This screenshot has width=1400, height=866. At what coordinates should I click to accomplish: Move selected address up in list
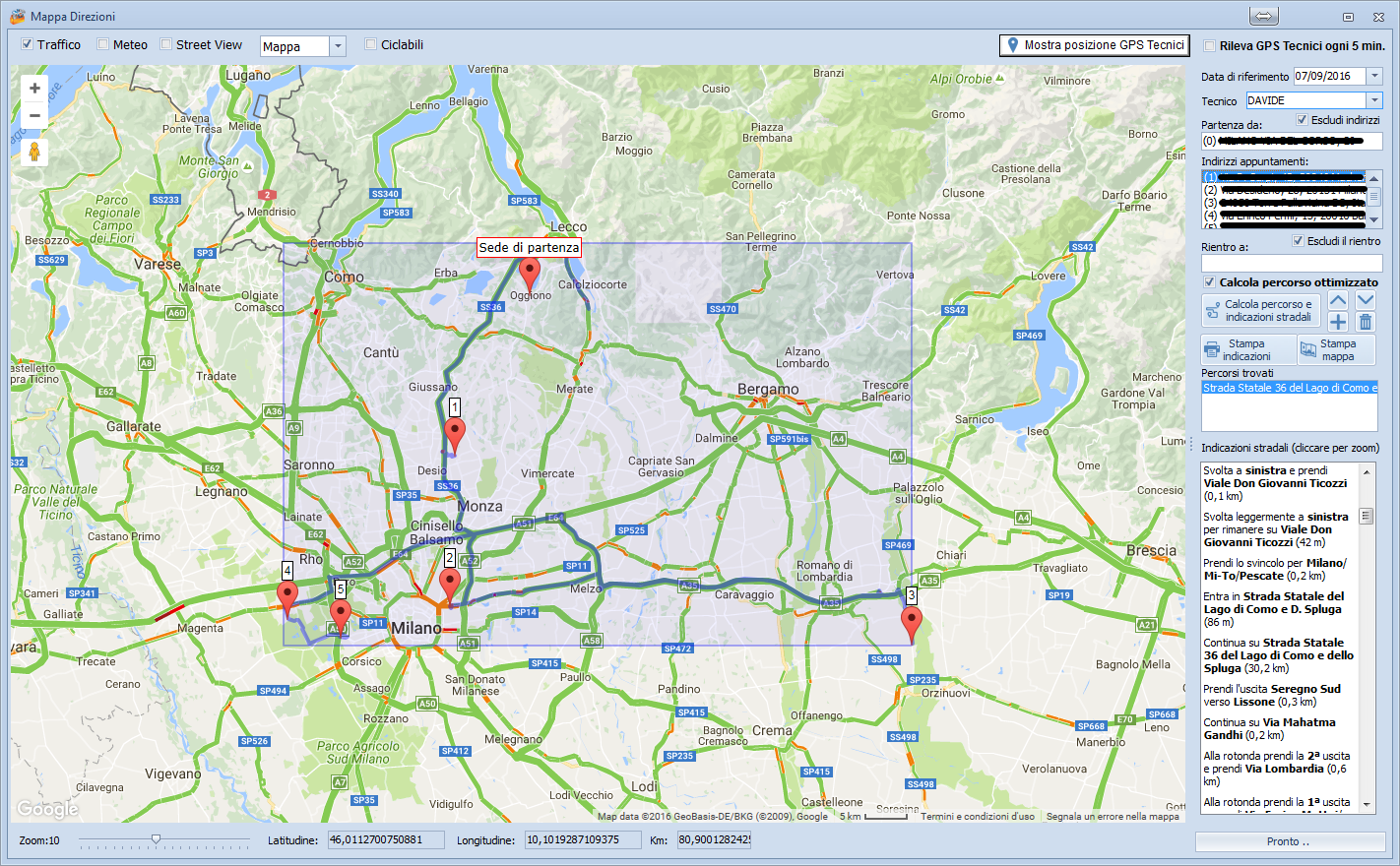(1338, 301)
